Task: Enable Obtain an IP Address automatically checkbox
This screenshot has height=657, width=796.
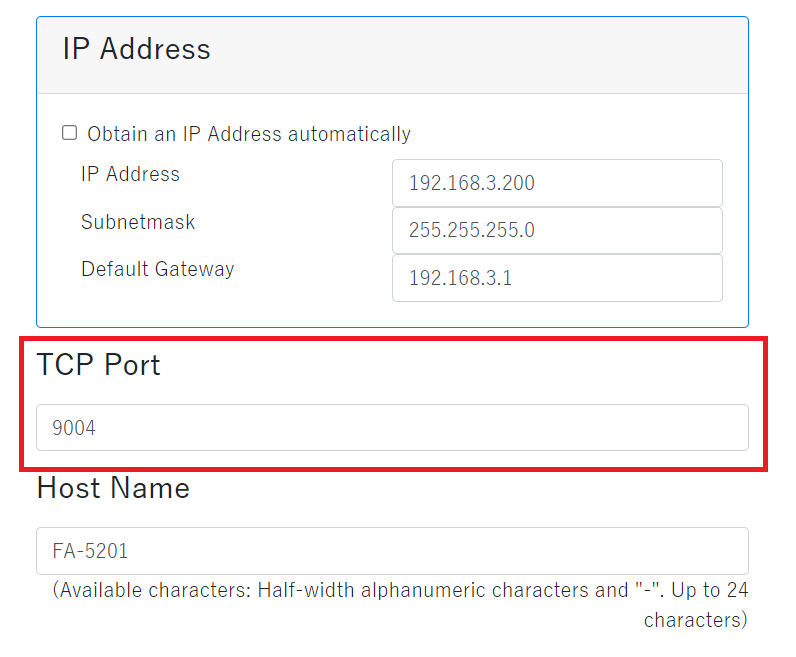Action: (x=69, y=133)
